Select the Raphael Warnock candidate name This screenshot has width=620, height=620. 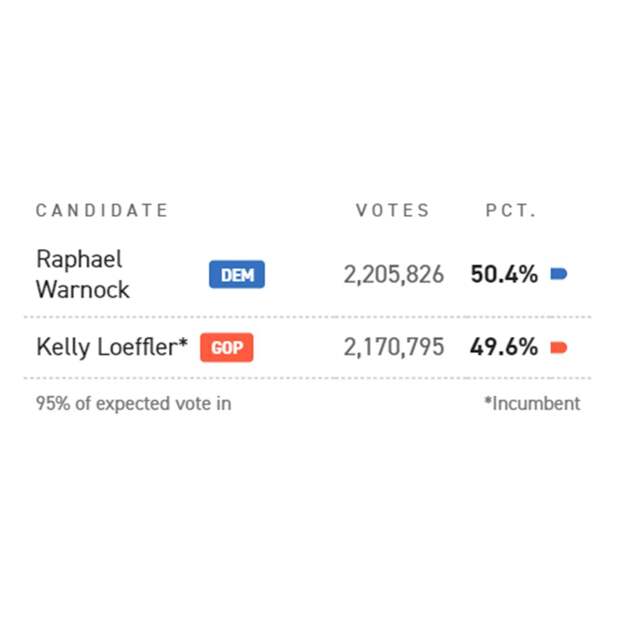83,274
